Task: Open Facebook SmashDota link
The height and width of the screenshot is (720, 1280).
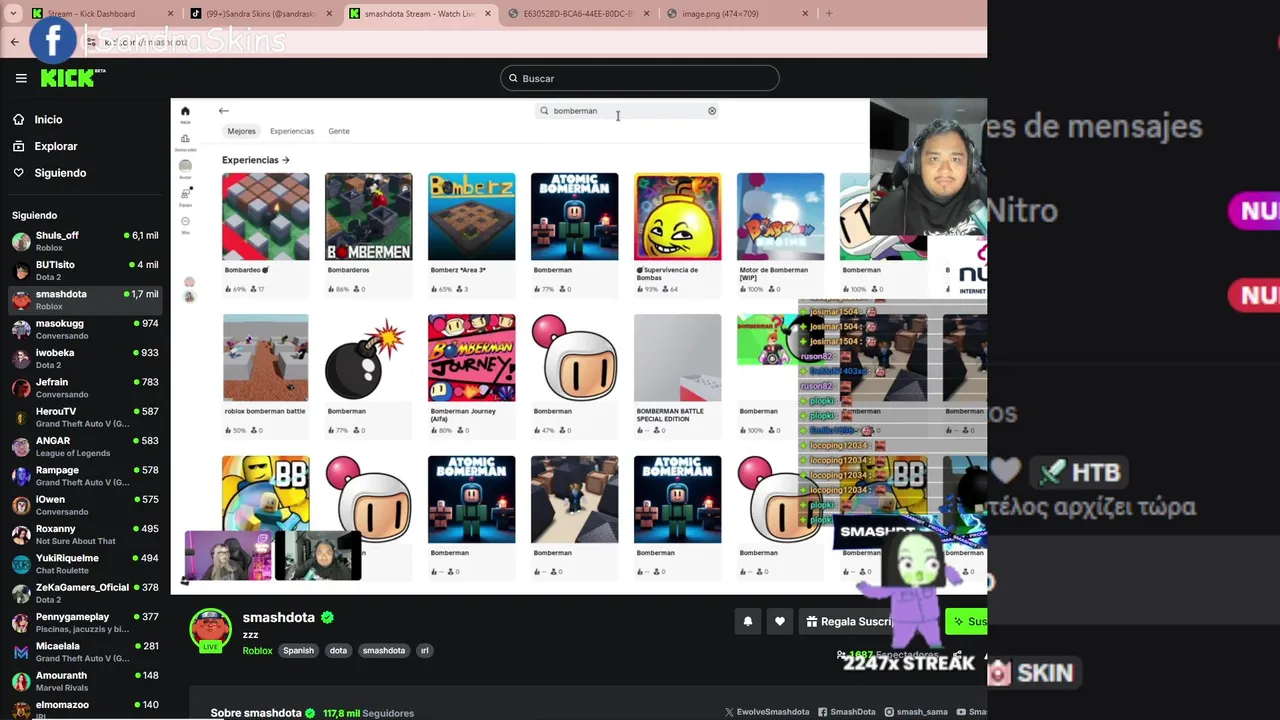Action: tap(846, 712)
